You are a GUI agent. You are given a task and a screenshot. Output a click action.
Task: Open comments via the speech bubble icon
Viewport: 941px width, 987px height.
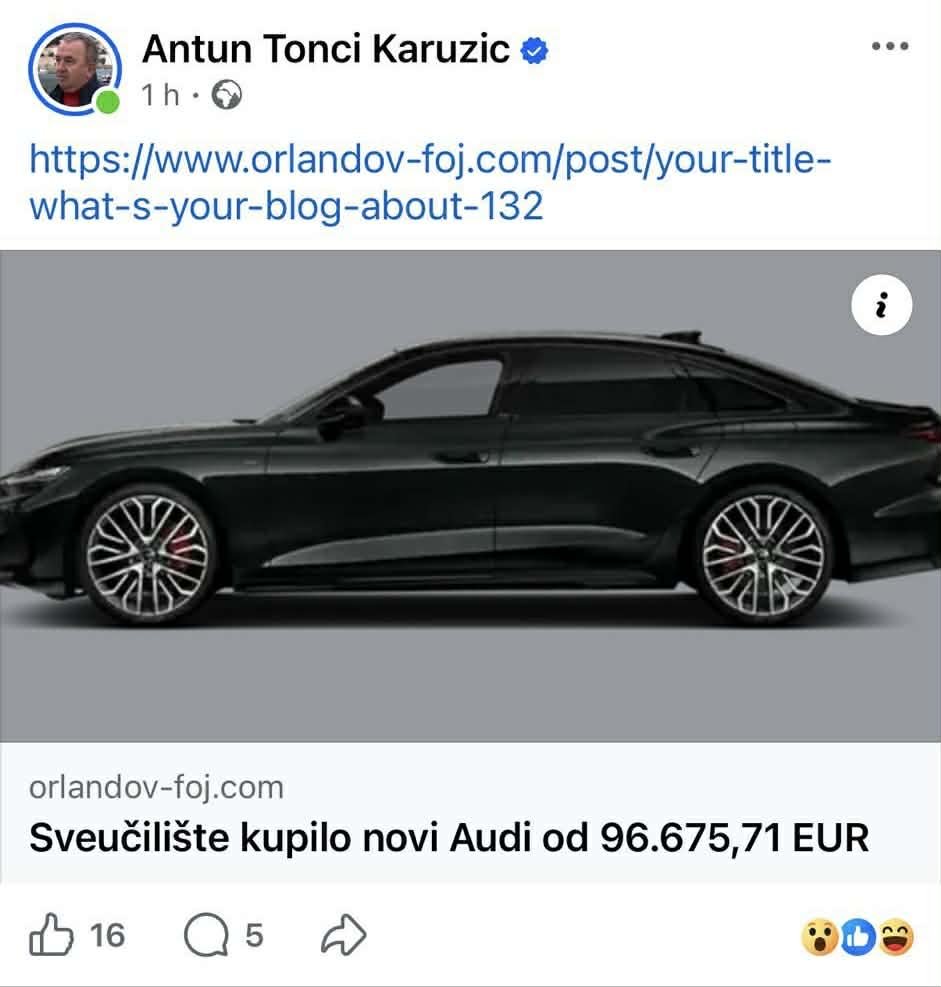pyautogui.click(x=206, y=935)
